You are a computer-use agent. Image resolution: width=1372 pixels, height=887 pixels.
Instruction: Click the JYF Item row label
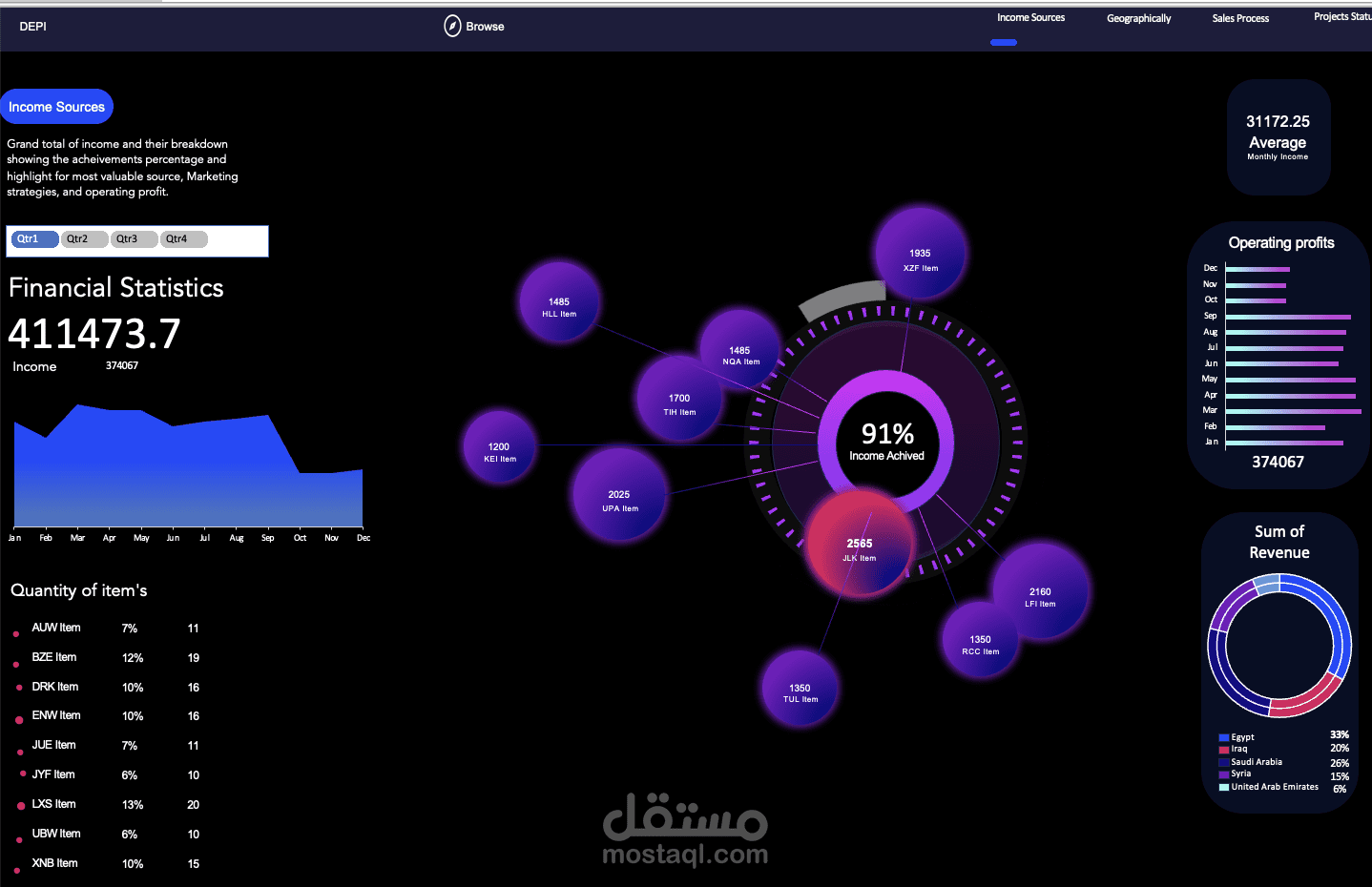[53, 774]
